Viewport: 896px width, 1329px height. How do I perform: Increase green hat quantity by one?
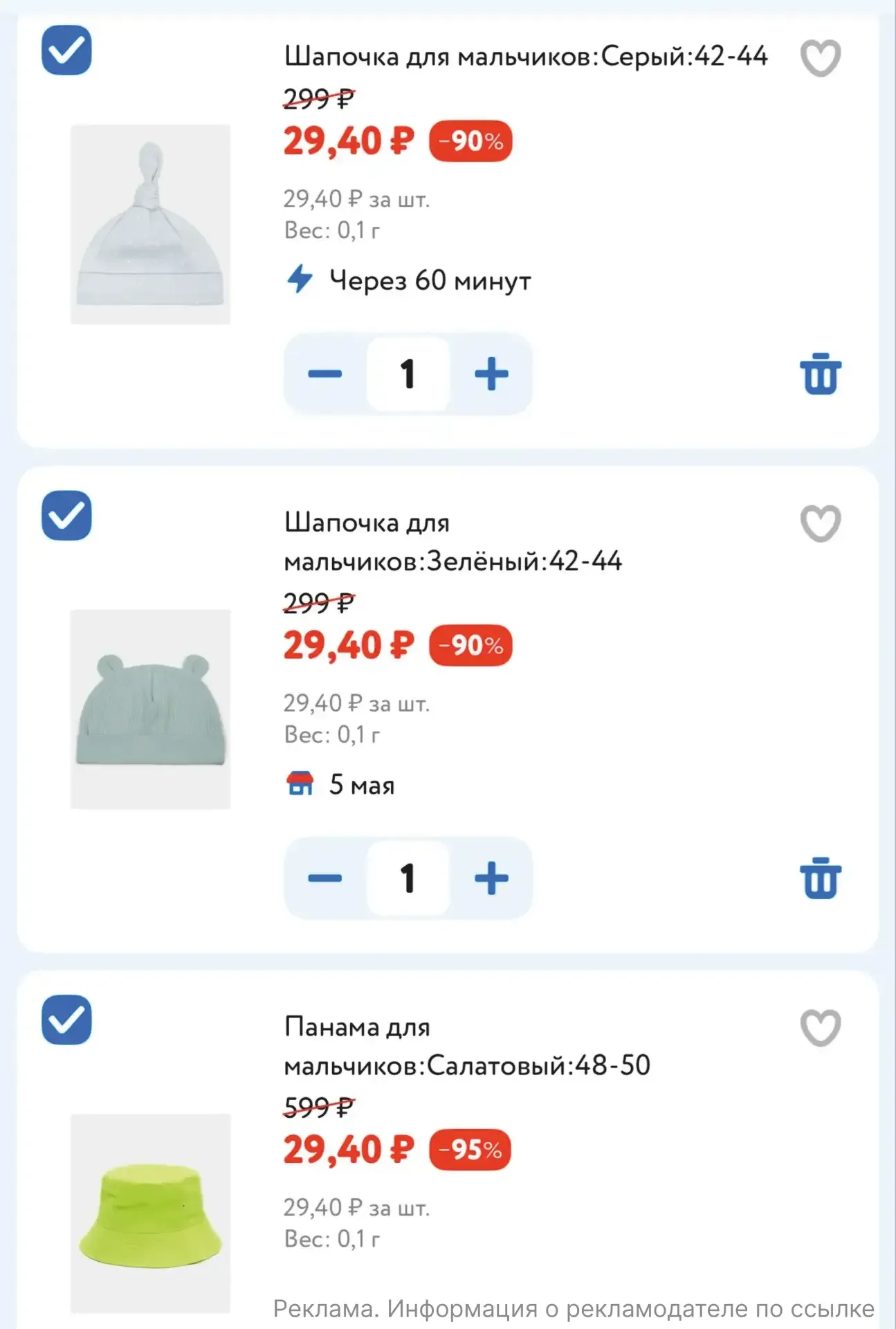point(491,878)
